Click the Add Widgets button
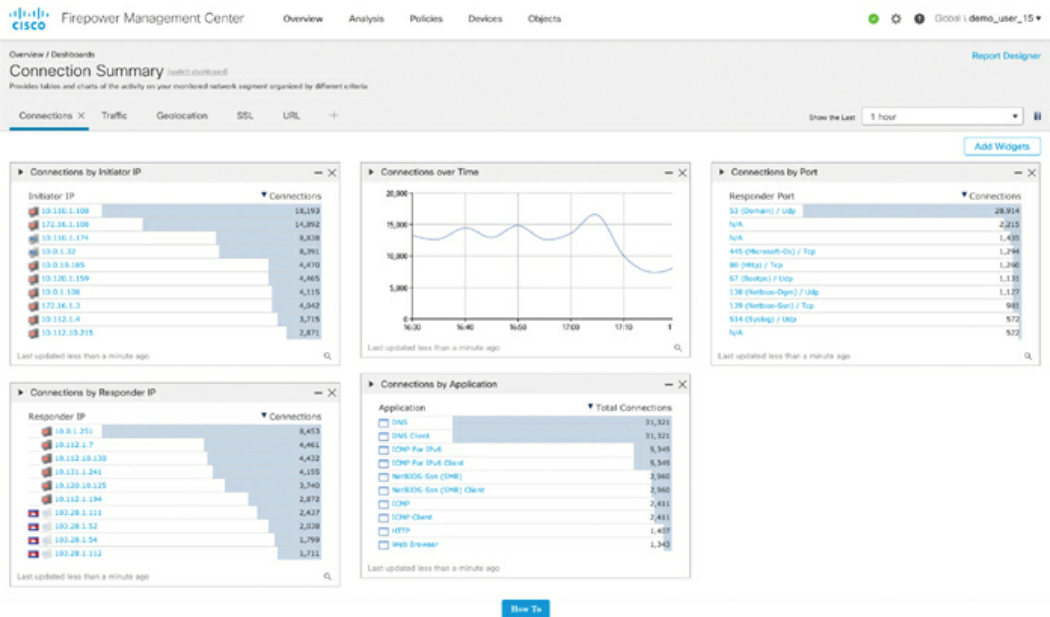Viewport: 1050px width, 617px height. click(1002, 146)
